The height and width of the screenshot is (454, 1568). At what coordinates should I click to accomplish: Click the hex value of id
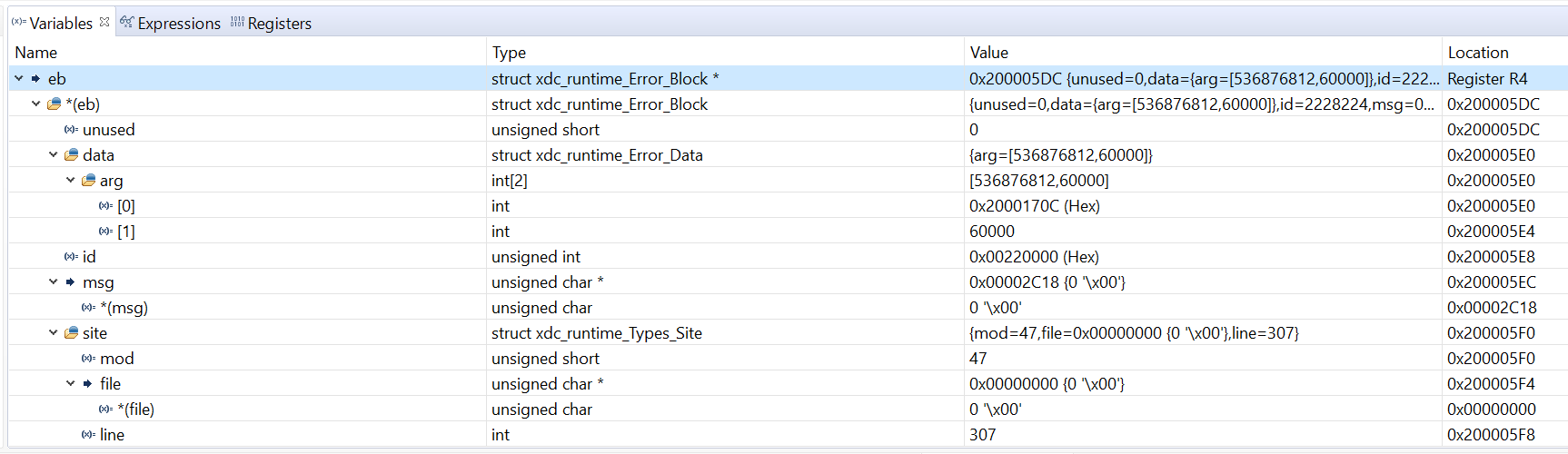(x=1033, y=257)
